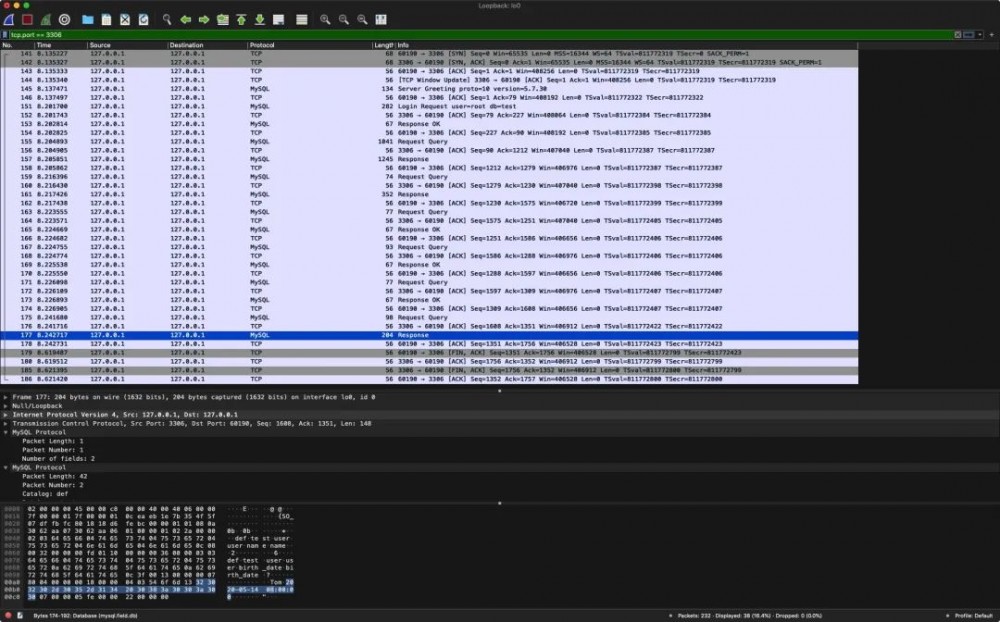Go to the previous packet
The width and height of the screenshot is (1000, 622).
[186, 20]
